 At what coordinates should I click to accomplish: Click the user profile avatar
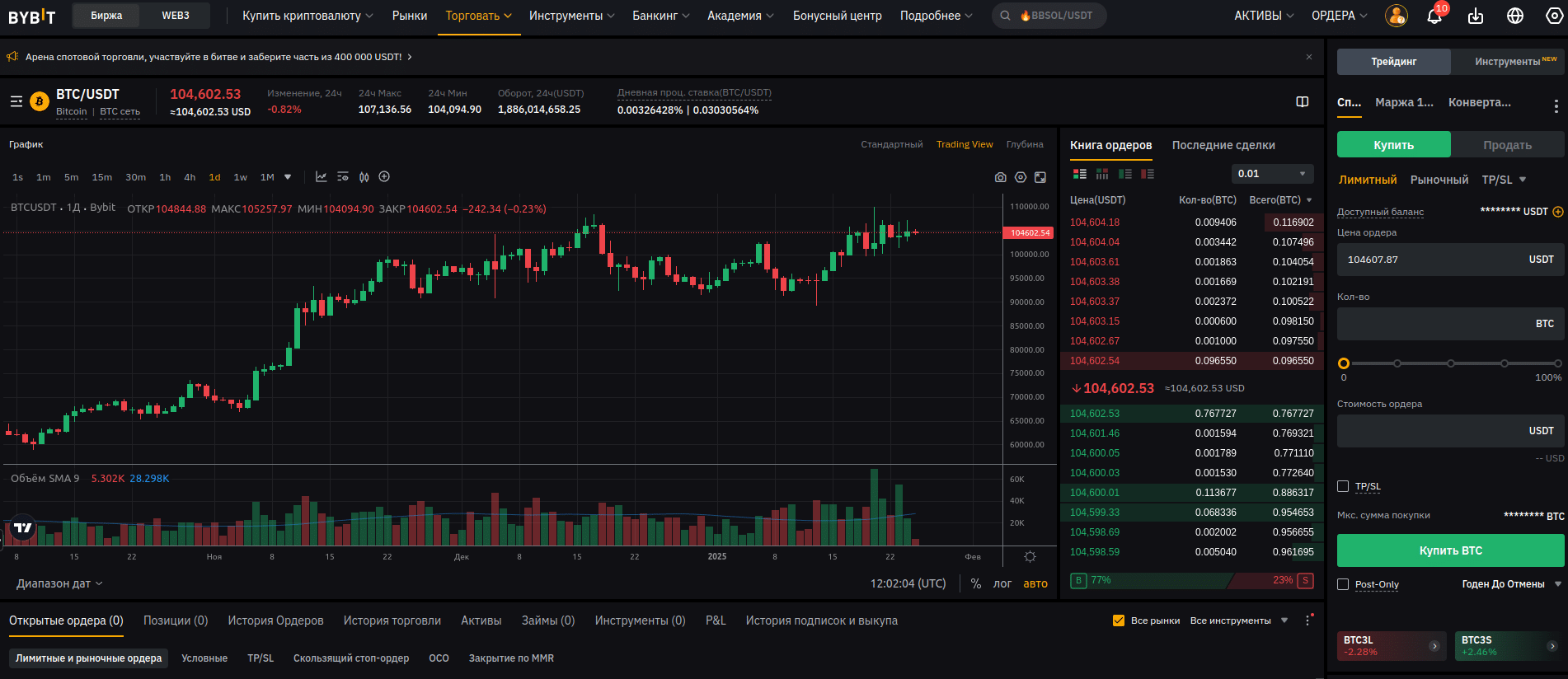(x=1396, y=16)
